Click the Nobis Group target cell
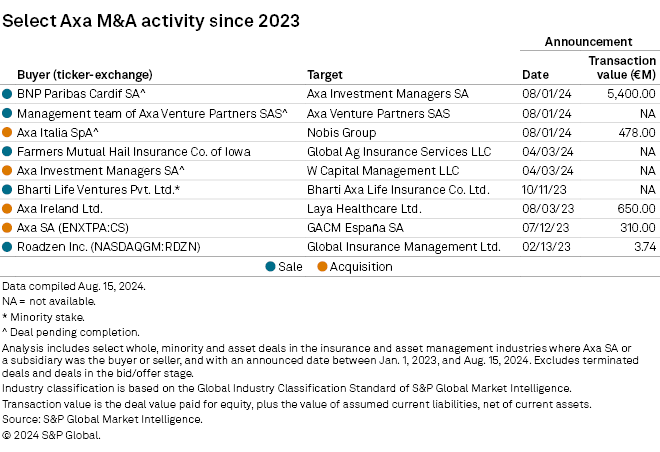660x452 pixels. click(x=339, y=132)
